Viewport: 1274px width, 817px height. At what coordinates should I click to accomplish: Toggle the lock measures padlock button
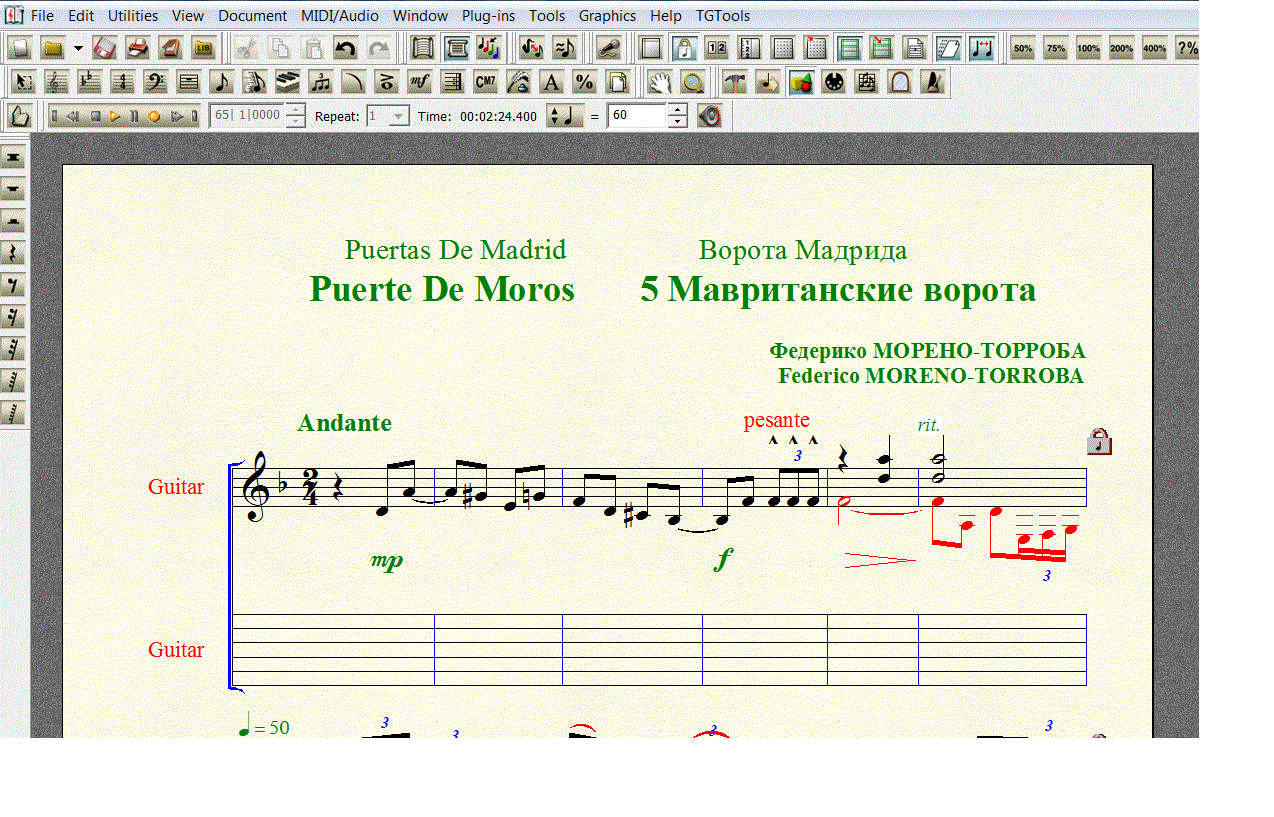[684, 48]
